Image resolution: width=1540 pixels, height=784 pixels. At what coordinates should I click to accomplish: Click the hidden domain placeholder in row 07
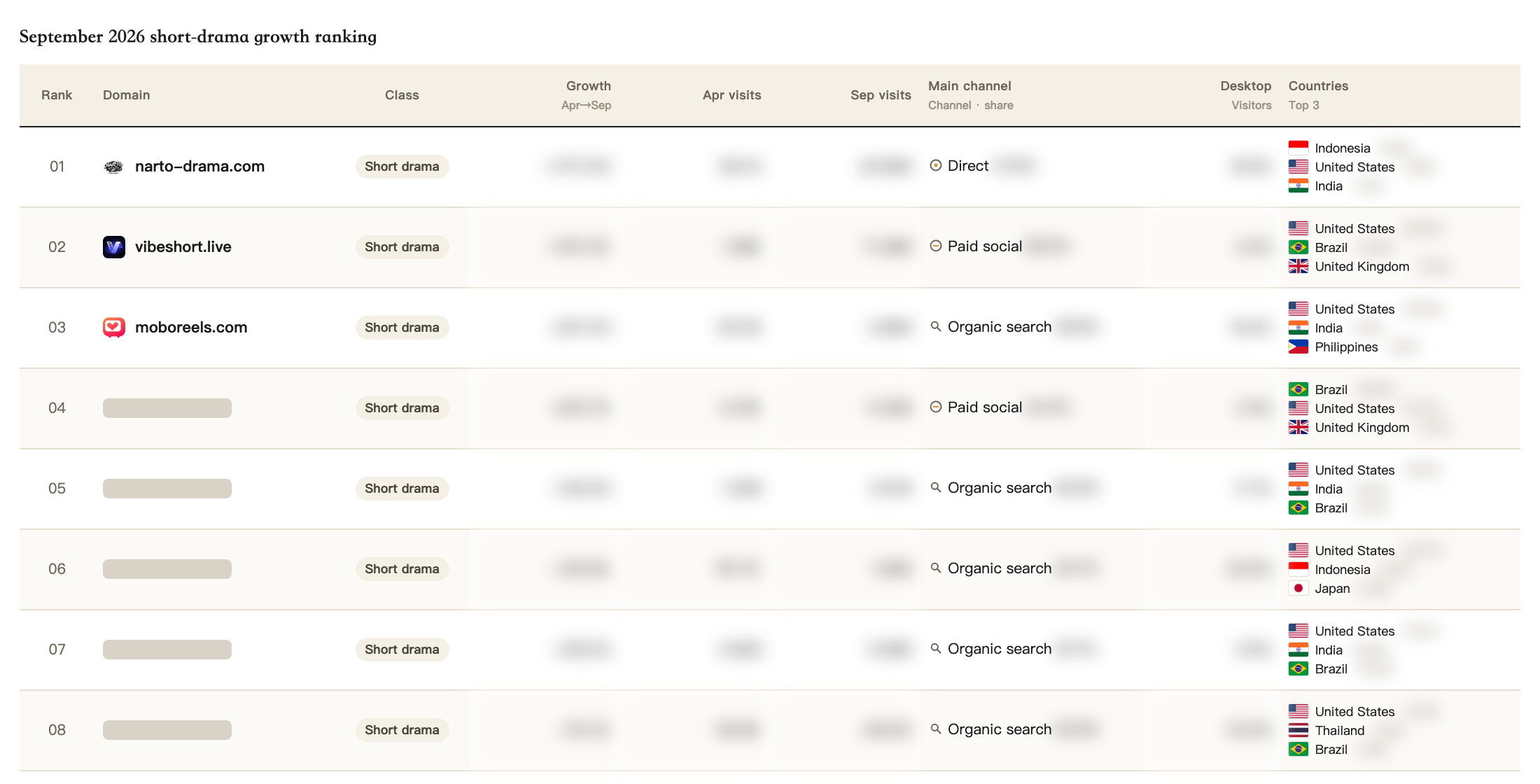[x=167, y=650]
